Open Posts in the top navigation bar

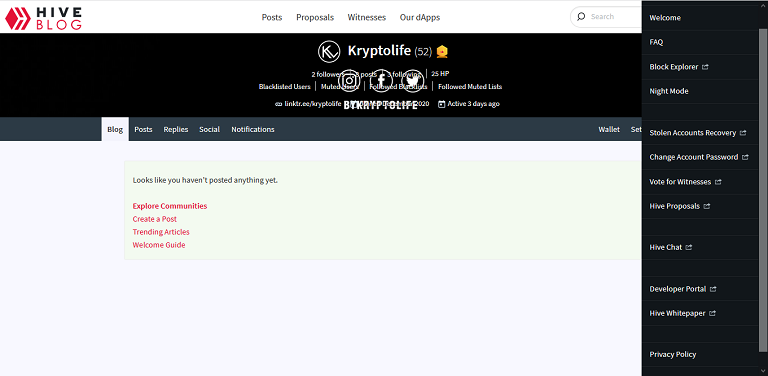272,17
